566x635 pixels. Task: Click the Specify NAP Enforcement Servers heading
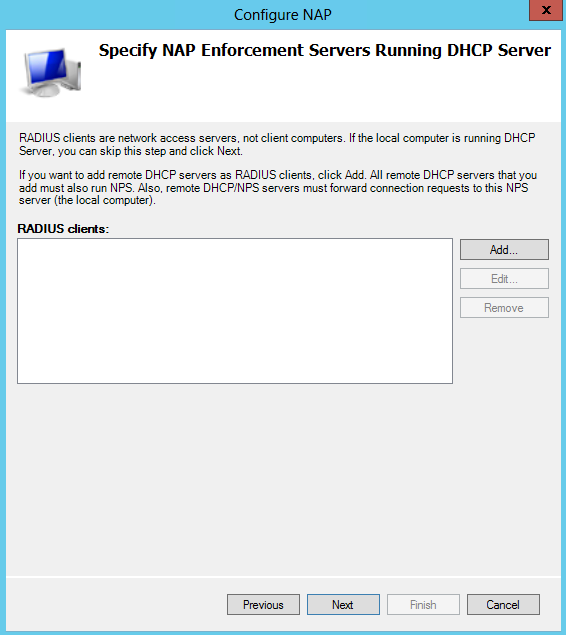tap(325, 51)
